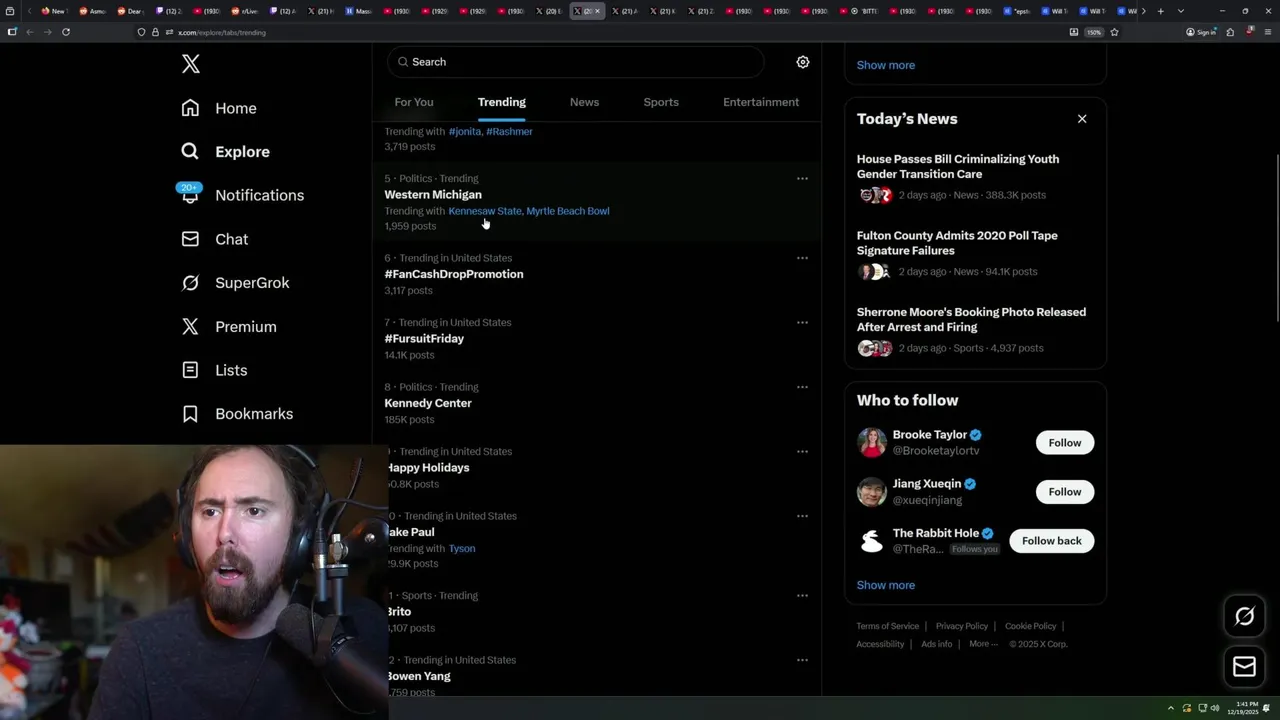The image size is (1280, 720).
Task: Select the Trending tab
Action: coord(502,102)
